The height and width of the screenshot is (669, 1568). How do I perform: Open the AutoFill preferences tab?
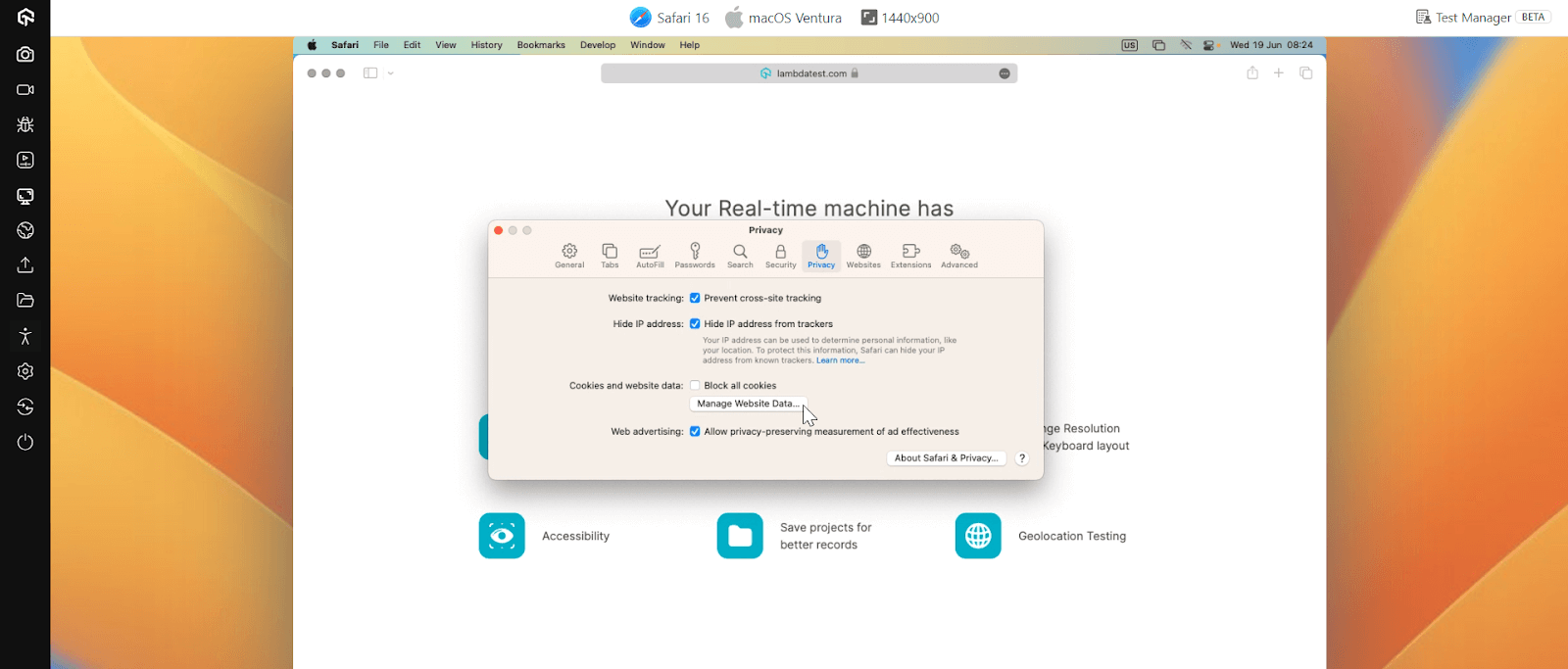tap(650, 256)
